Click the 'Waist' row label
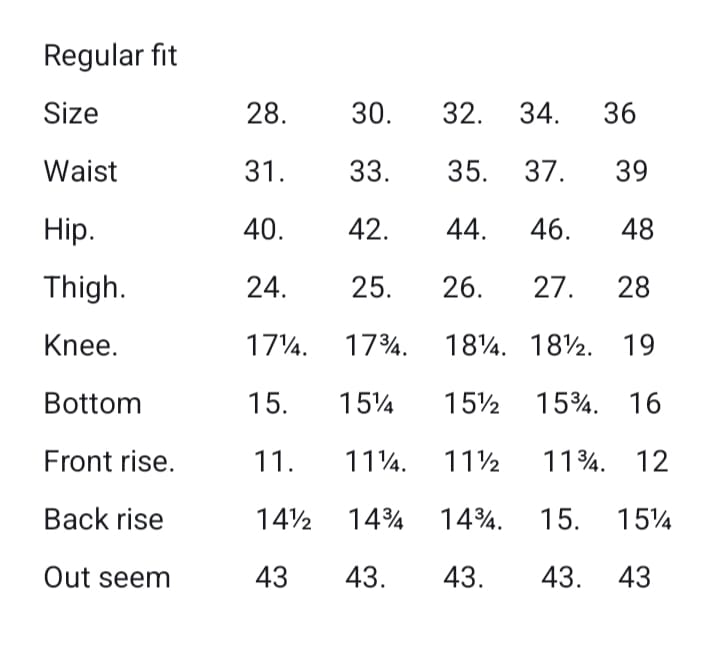716x656 pixels. [80, 172]
